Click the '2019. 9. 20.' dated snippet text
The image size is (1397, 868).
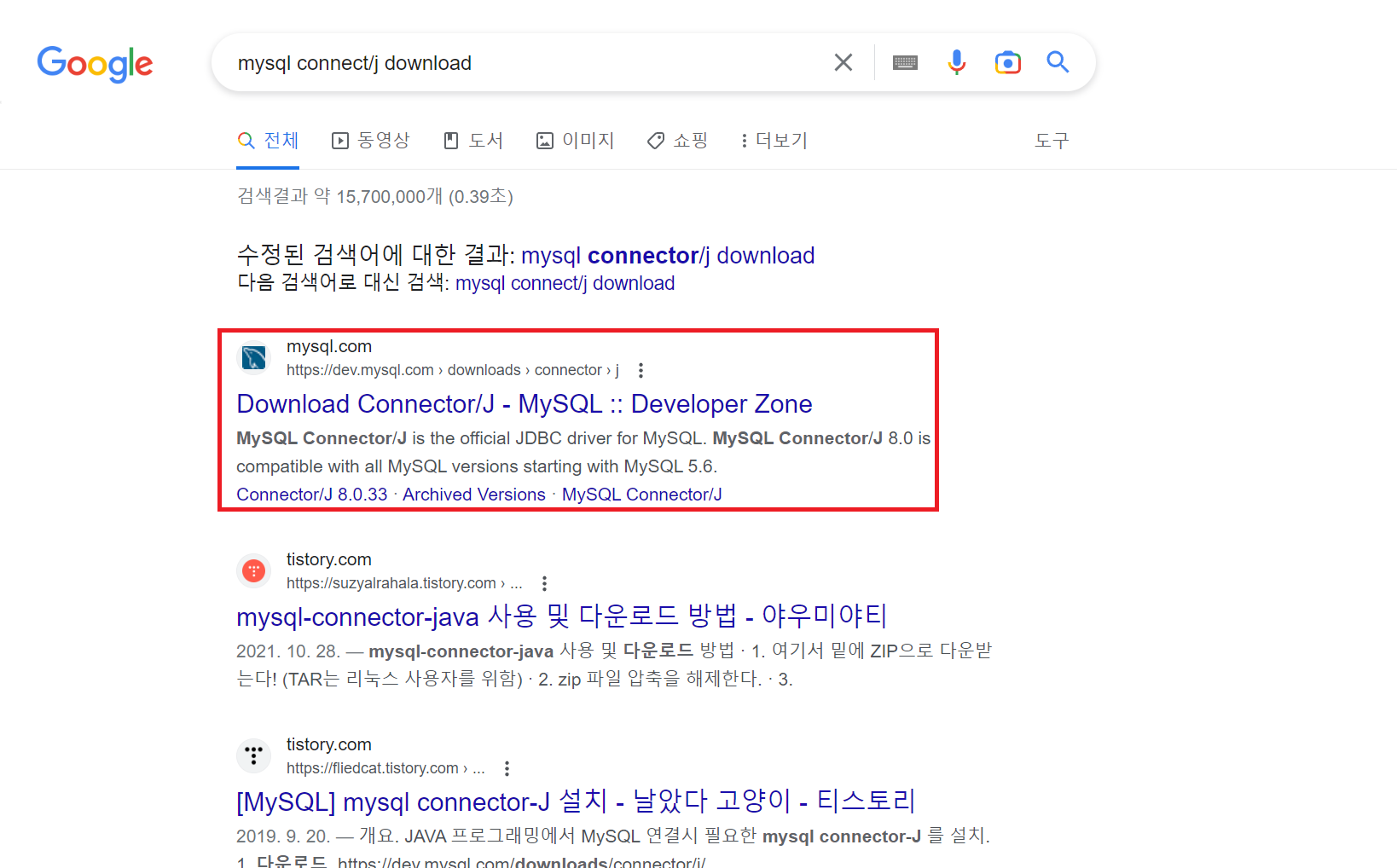click(283, 836)
